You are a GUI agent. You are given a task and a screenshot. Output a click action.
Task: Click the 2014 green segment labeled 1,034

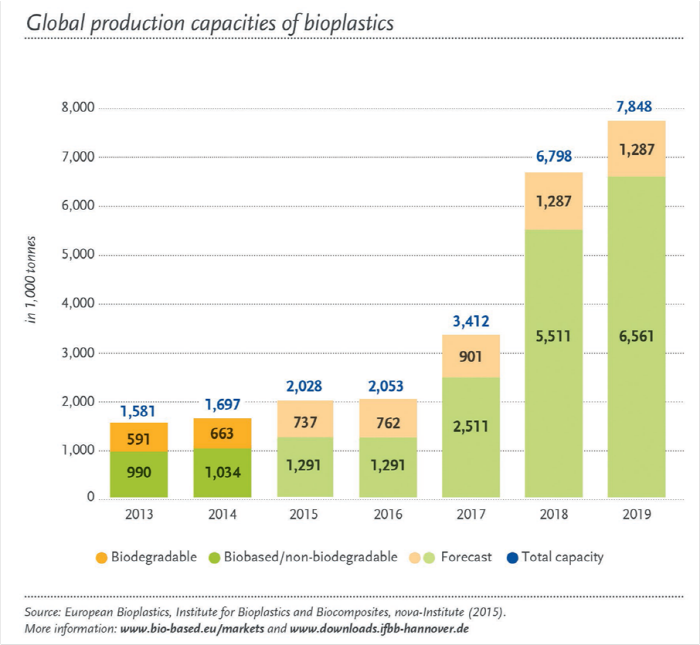click(222, 473)
